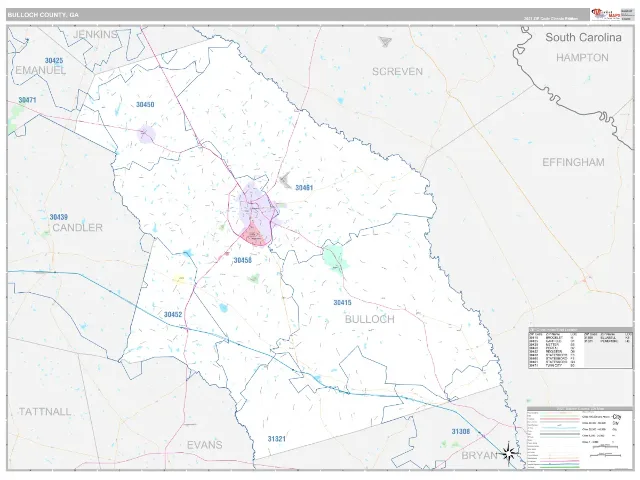Click the map legend box
This screenshot has width=640, height=480.
(580, 438)
